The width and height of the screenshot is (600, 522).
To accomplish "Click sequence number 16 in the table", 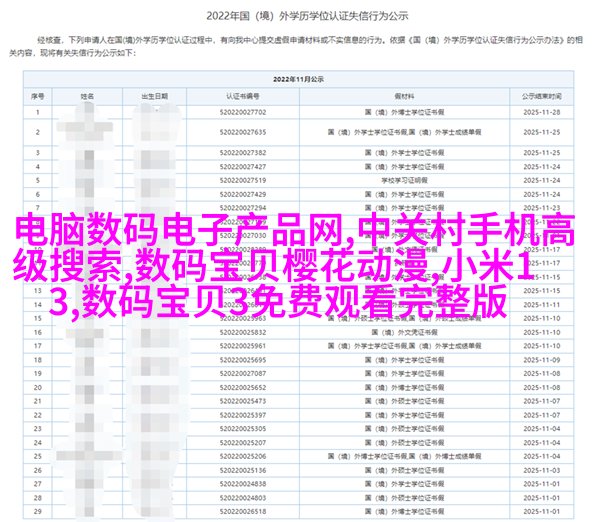I will 38,333.
